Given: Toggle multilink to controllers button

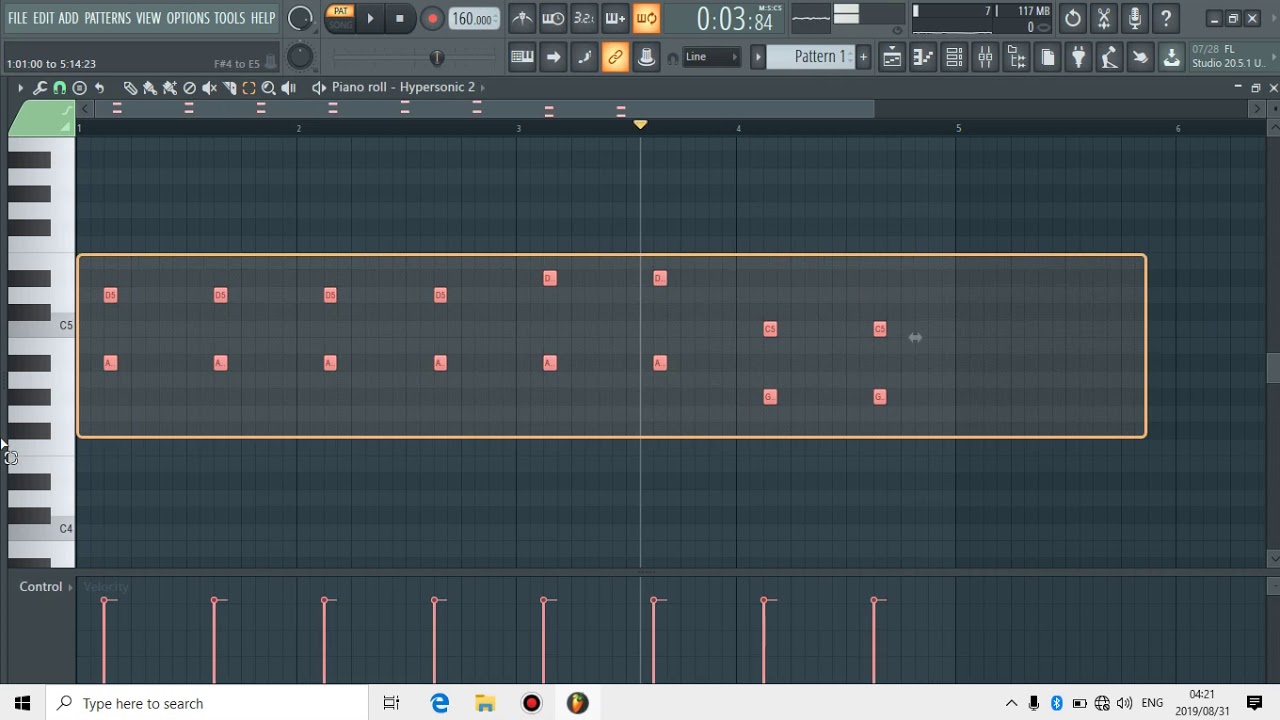Looking at the screenshot, I should [x=615, y=57].
